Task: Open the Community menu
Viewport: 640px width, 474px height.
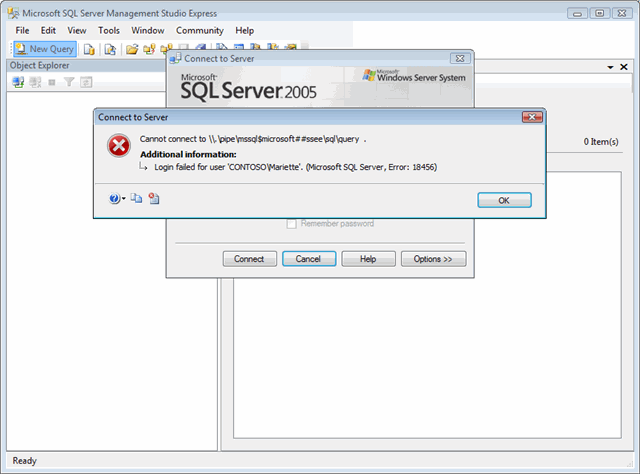Action: 200,31
